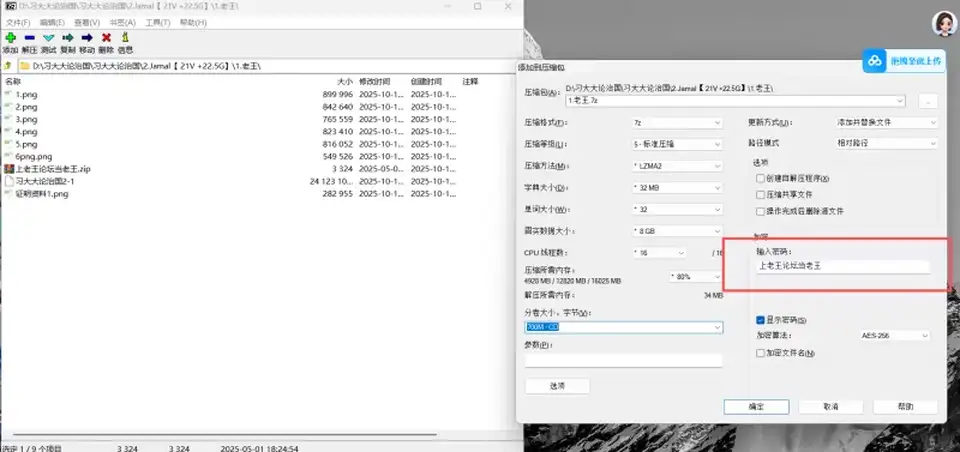Open the File (文件) menu
The height and width of the screenshot is (452, 960).
[x=18, y=23]
